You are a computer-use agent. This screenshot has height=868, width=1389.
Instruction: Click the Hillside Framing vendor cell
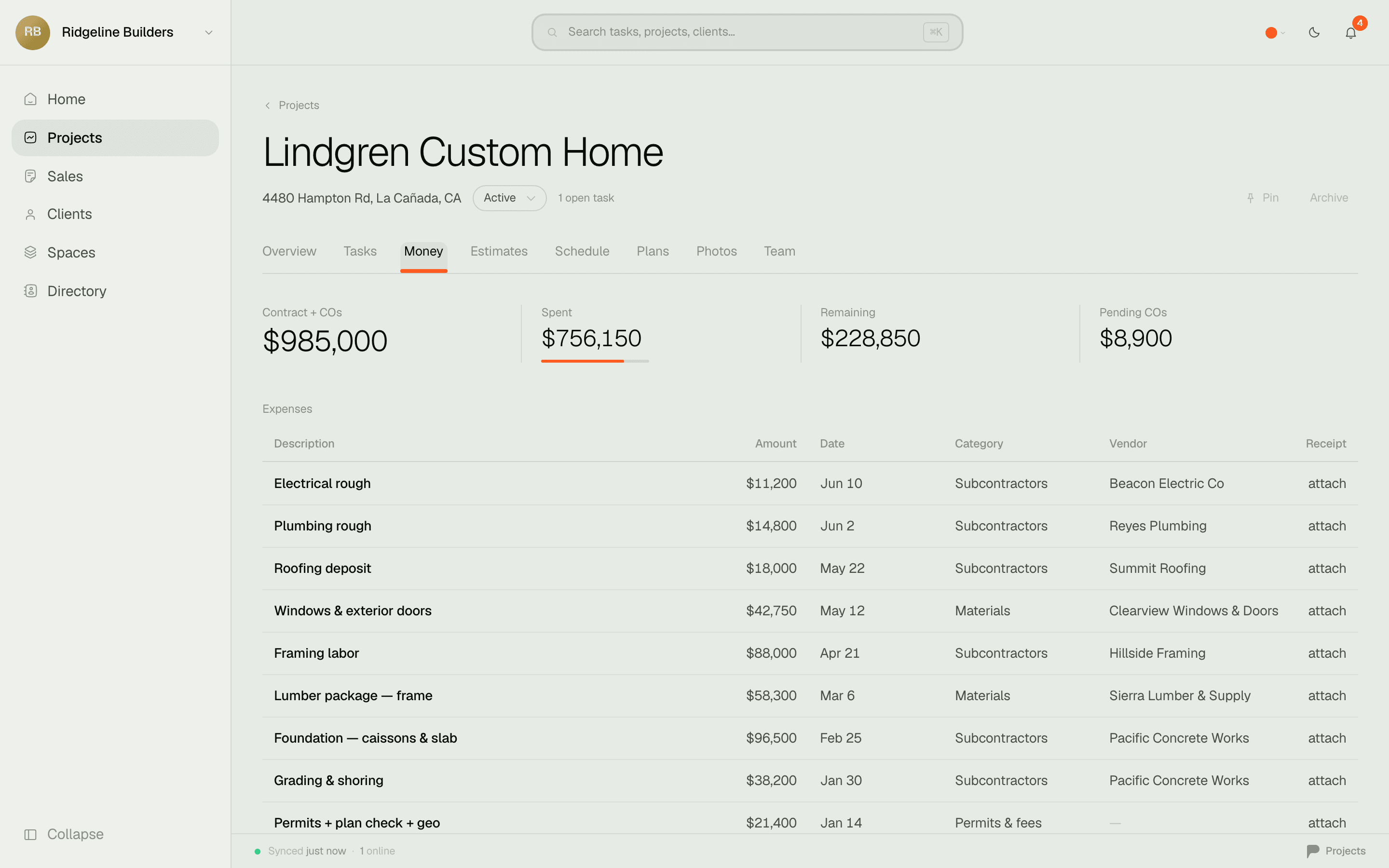point(1157,654)
